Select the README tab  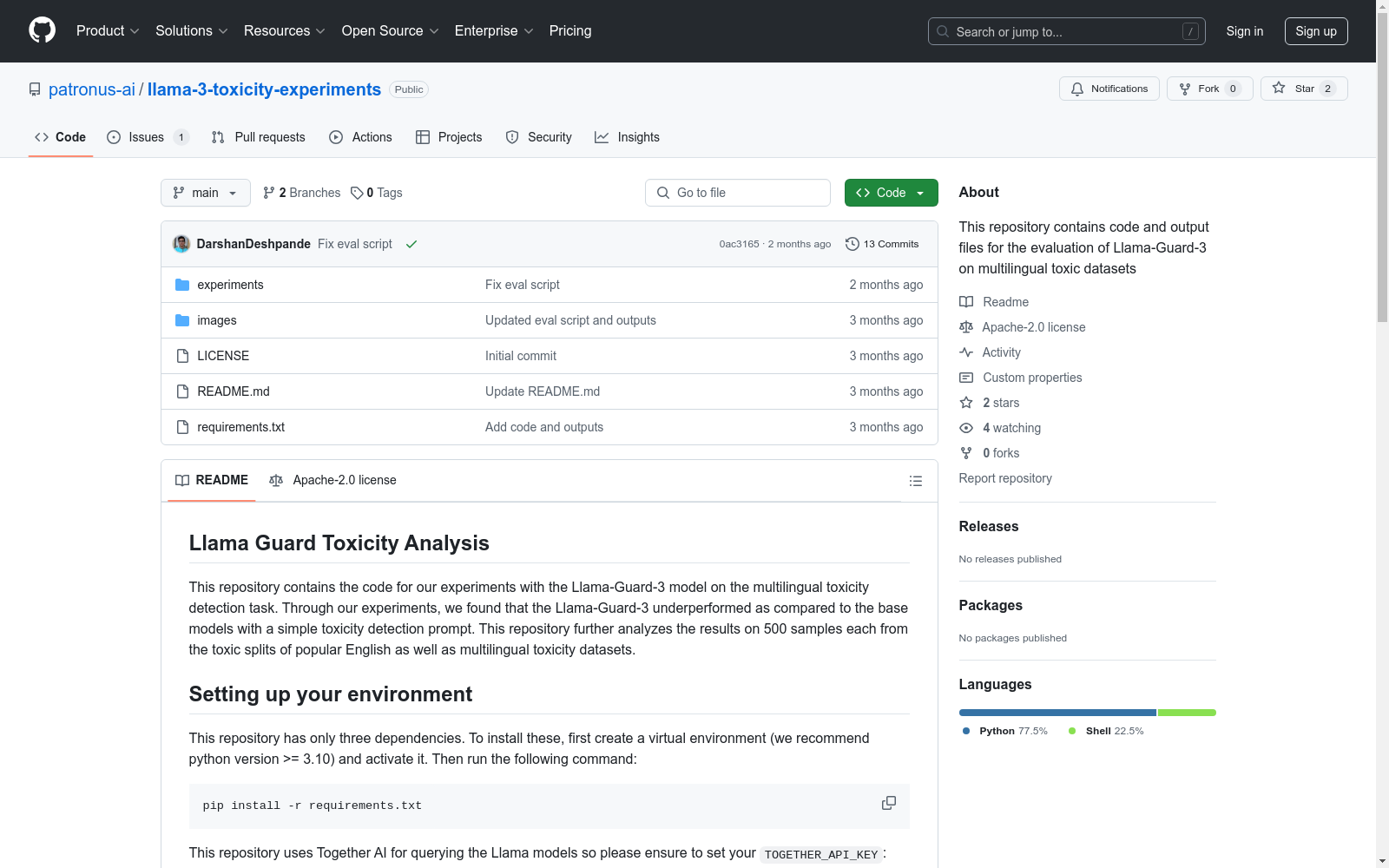pyautogui.click(x=212, y=480)
